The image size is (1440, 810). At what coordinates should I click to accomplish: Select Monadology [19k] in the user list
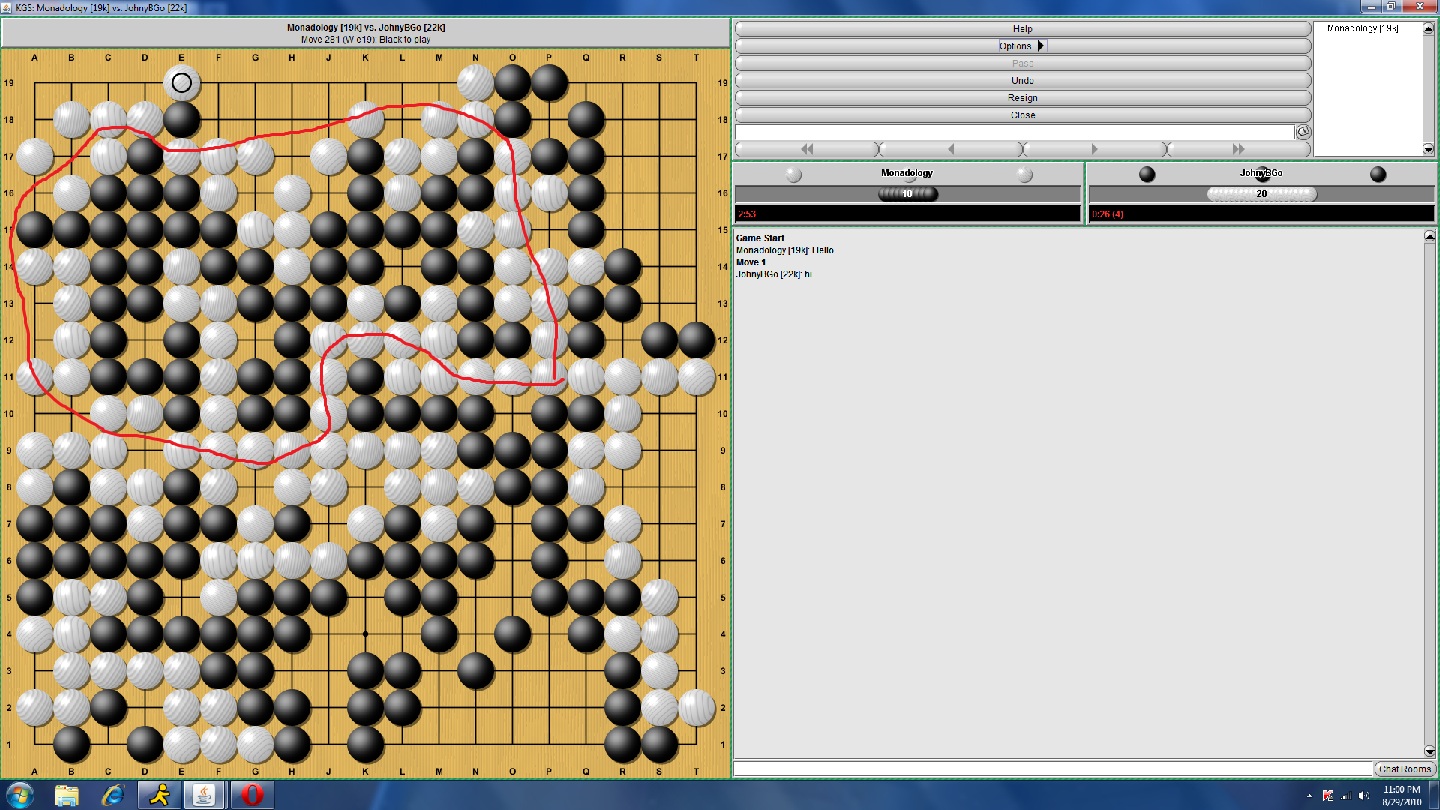pyautogui.click(x=1361, y=29)
